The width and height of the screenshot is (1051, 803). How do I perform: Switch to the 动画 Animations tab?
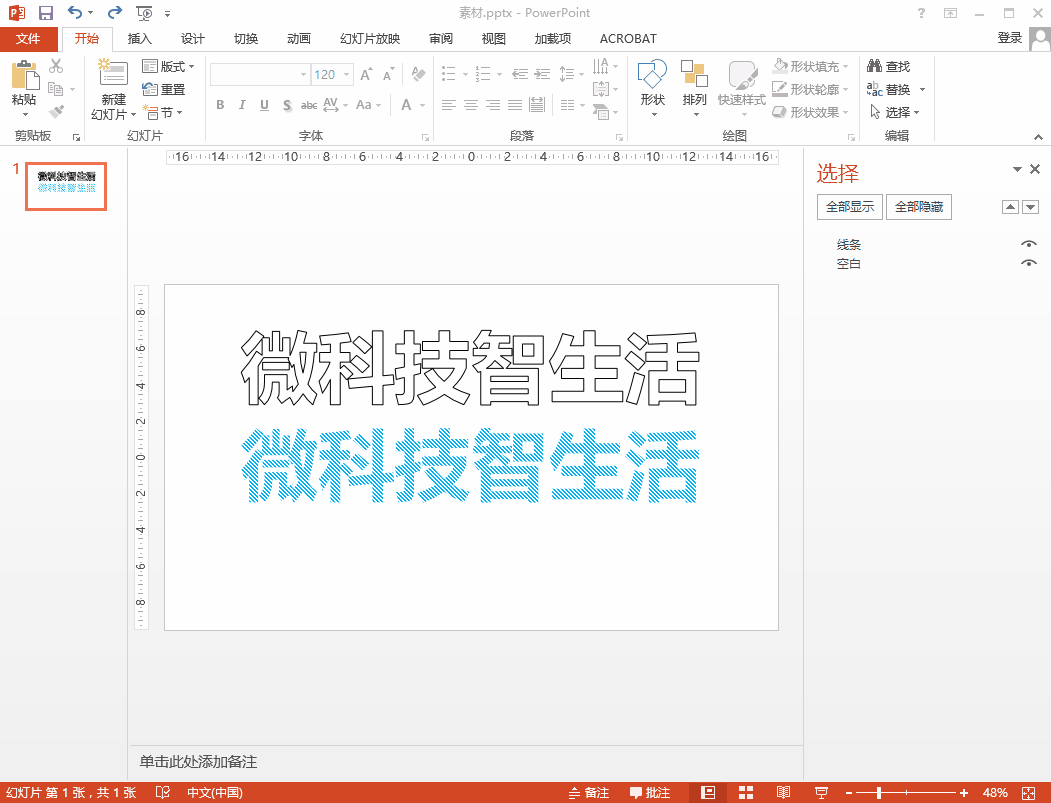(x=298, y=39)
